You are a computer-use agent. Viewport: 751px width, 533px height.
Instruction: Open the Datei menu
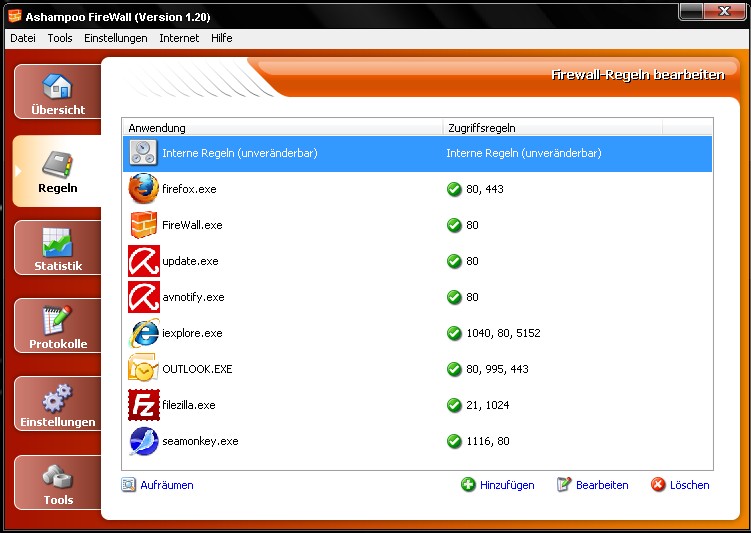22,38
